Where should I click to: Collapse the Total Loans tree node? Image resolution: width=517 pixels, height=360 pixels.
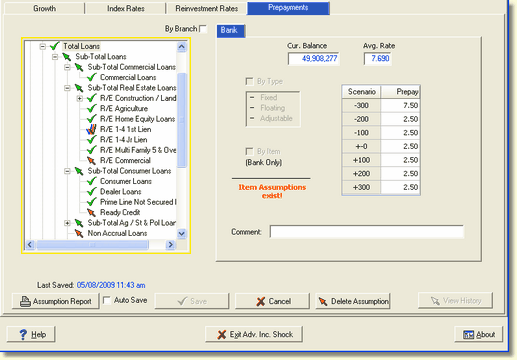pos(42,46)
